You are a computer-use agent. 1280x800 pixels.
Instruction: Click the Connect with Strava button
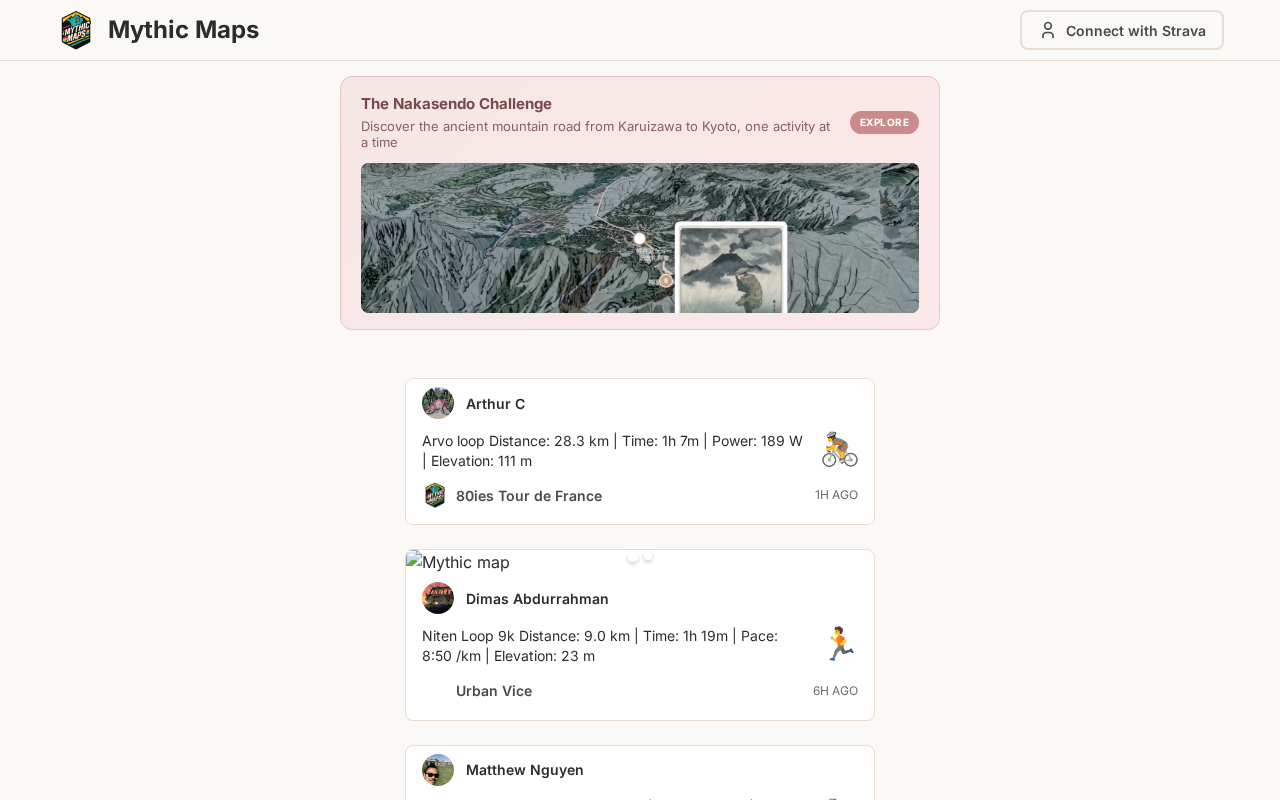[x=1122, y=30]
